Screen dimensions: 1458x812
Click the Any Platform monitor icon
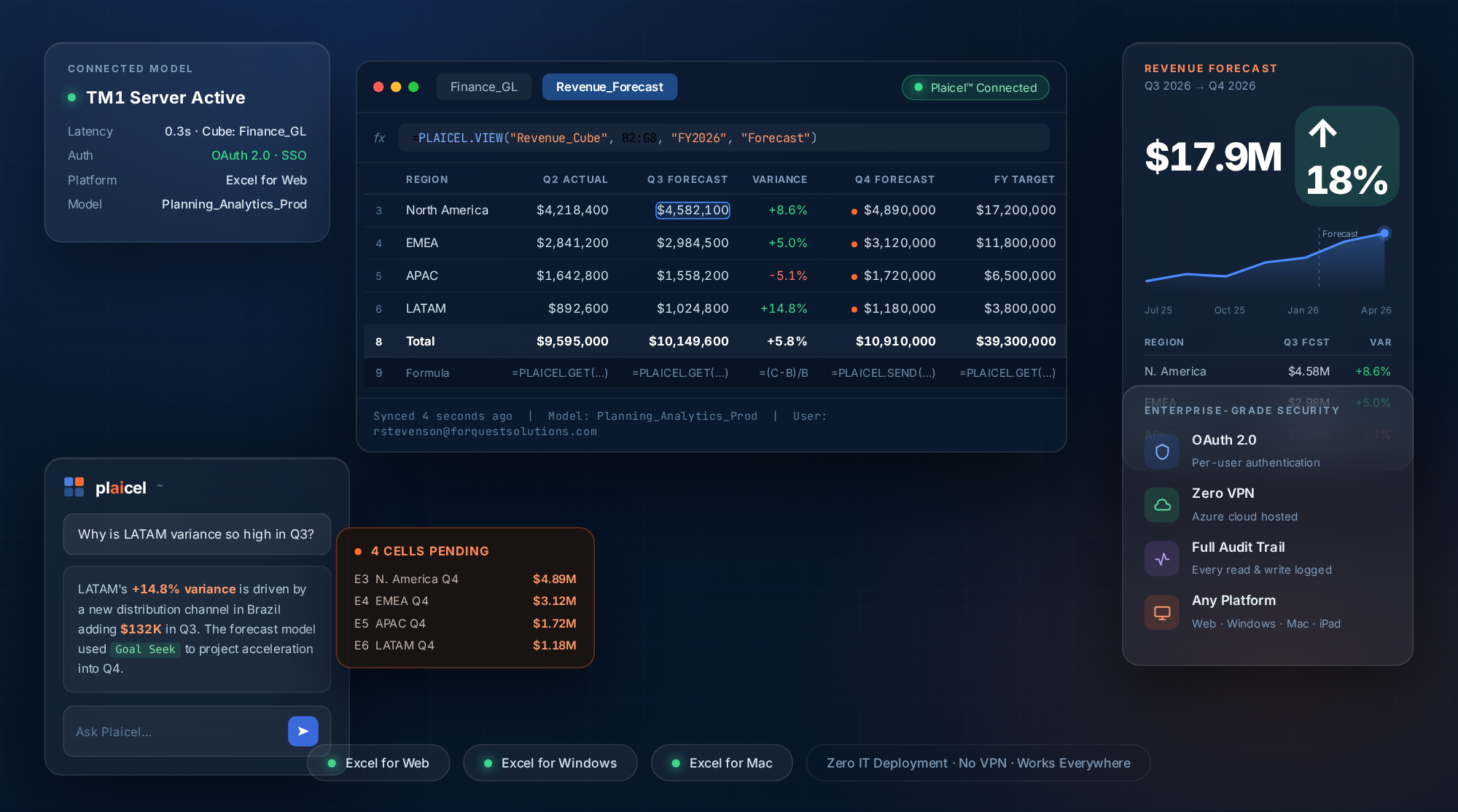1162,612
